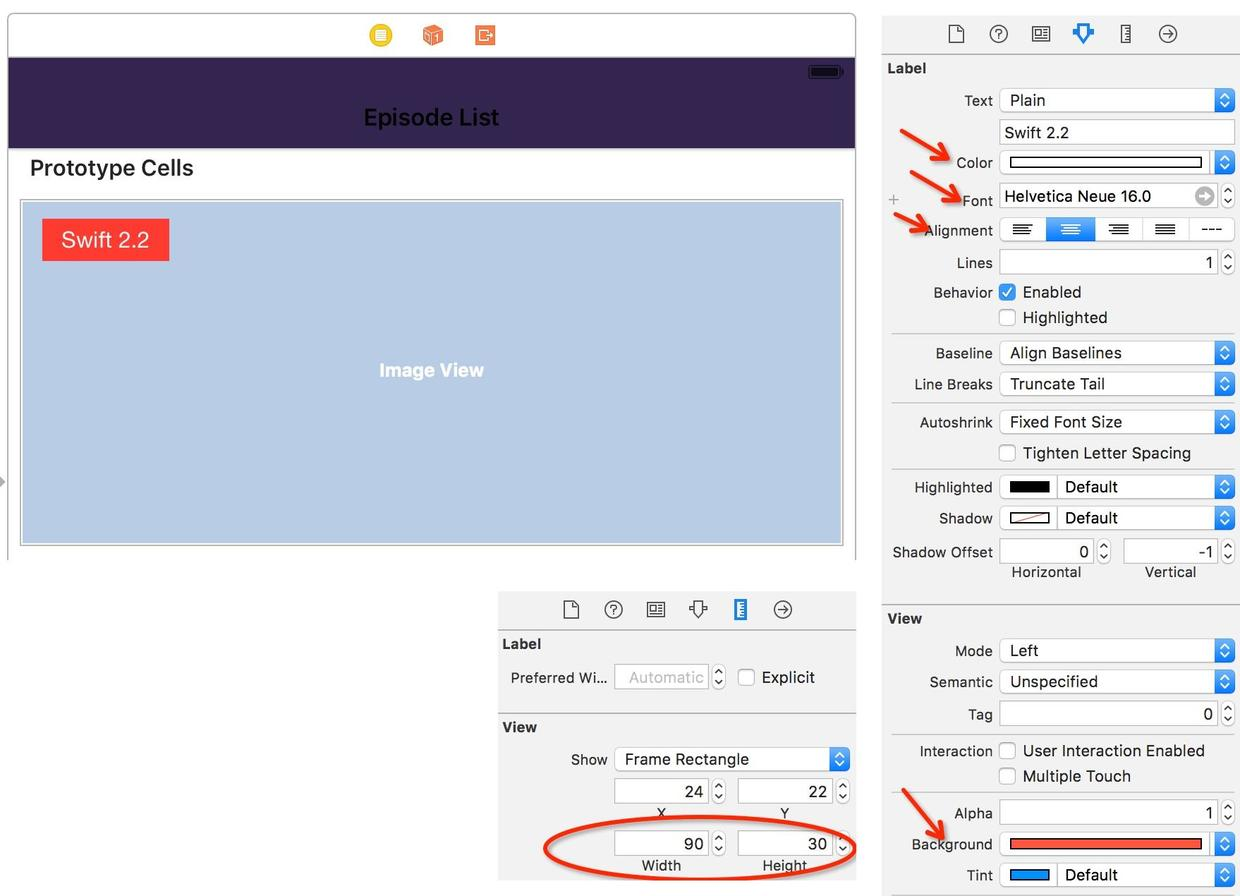Click the red Background color swatch
Viewport: 1240px width, 896px height.
pos(1105,844)
